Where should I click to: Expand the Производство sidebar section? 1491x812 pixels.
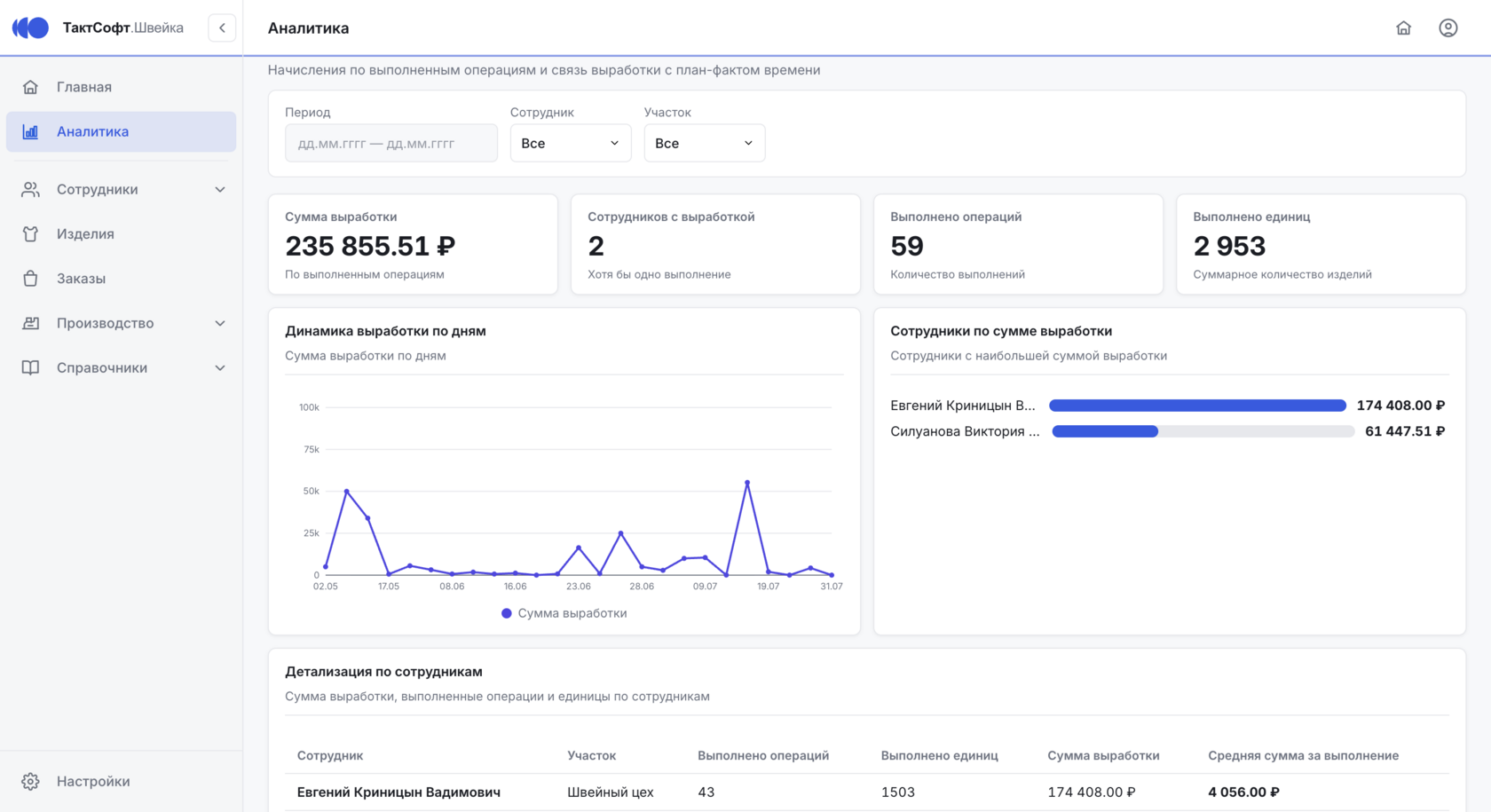[x=122, y=323]
